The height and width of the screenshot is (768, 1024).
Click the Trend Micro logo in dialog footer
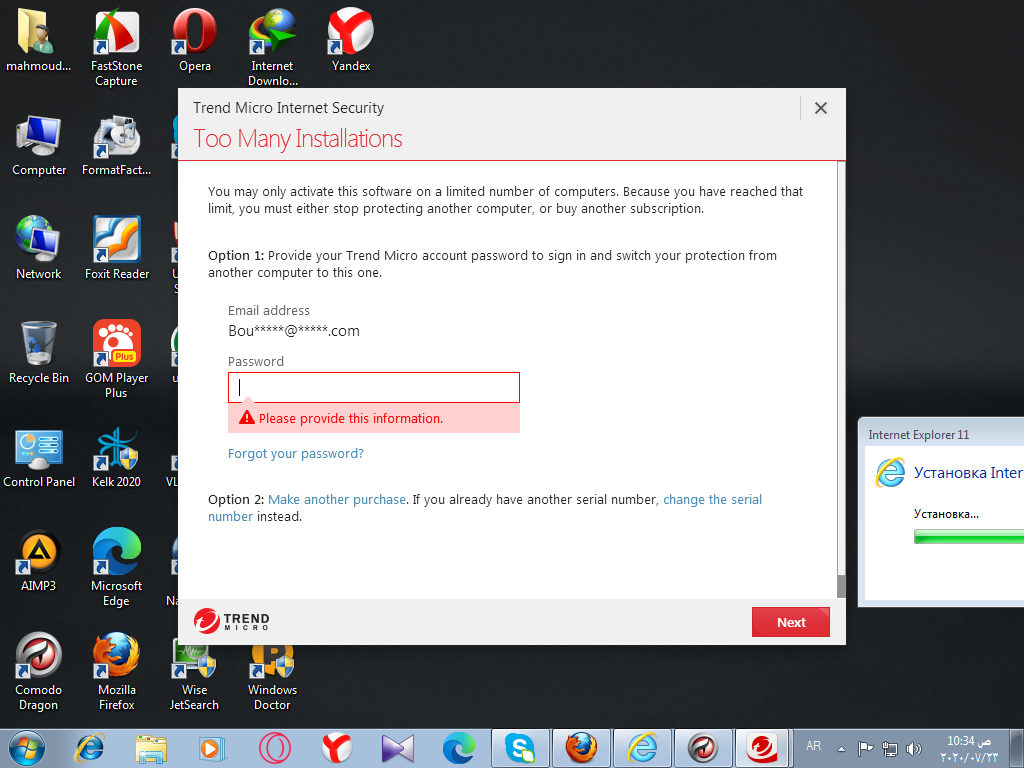coord(231,621)
